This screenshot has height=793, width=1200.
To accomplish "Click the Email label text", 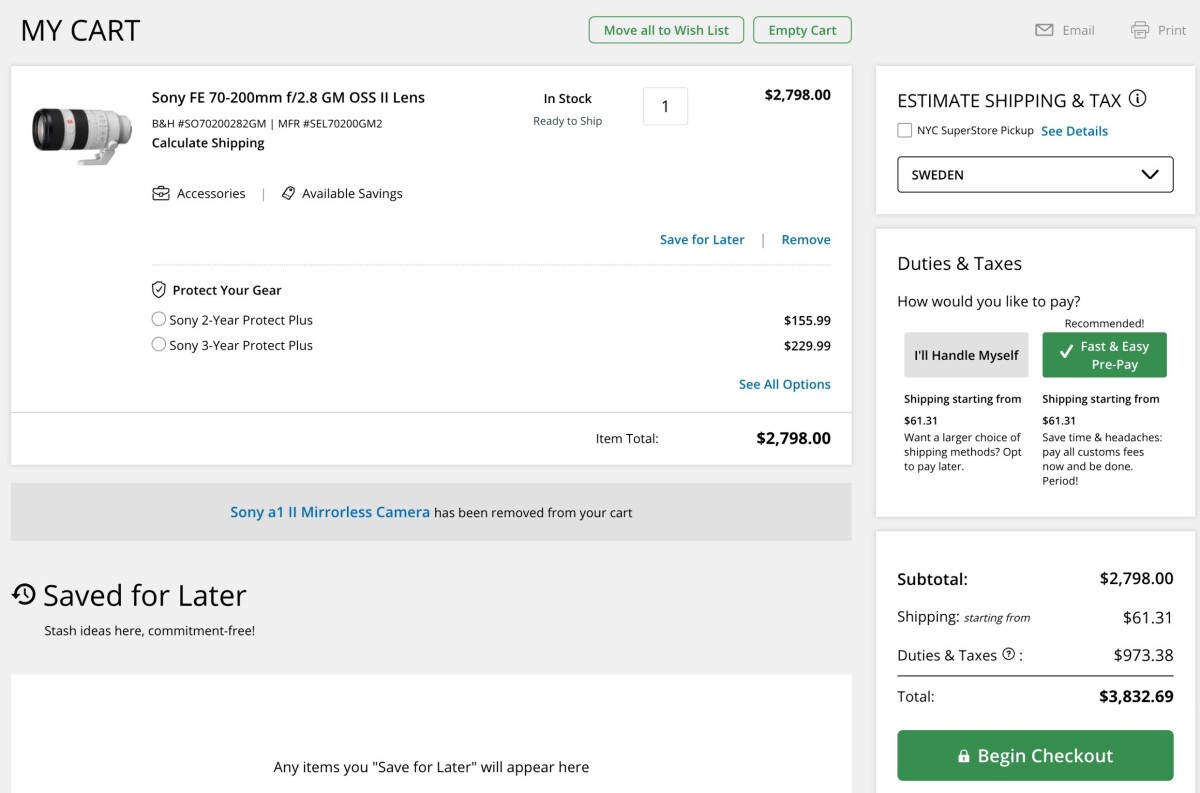I will click(1078, 30).
